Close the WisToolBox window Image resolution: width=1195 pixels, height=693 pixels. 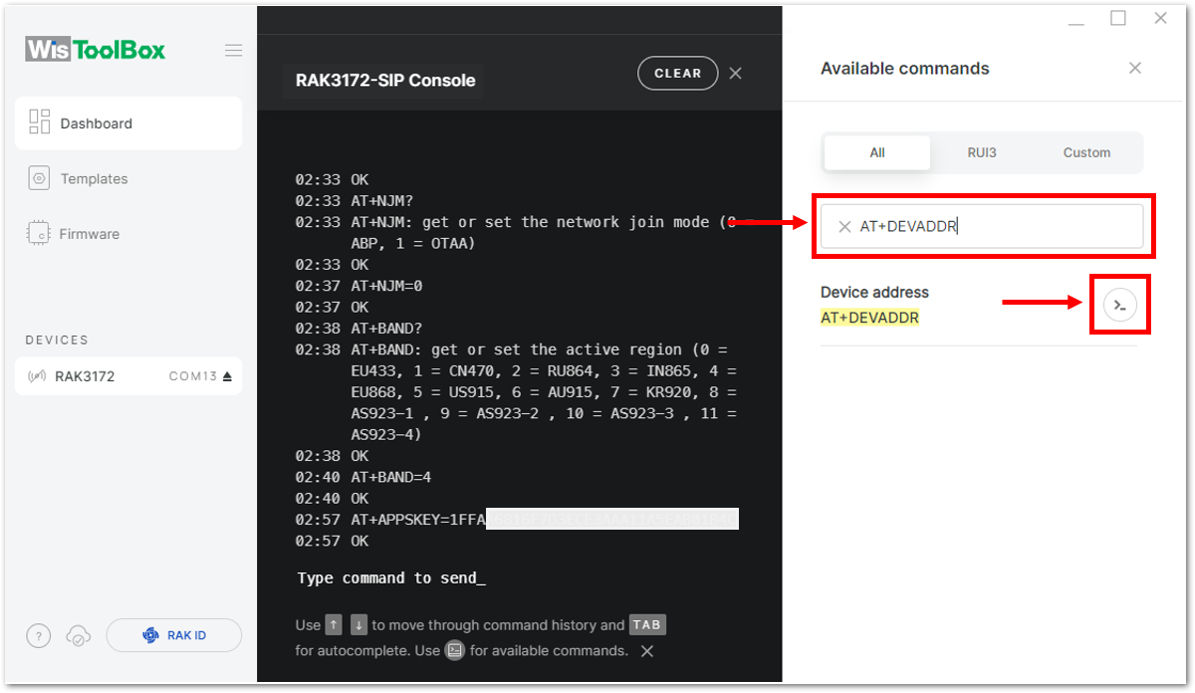tap(1160, 18)
